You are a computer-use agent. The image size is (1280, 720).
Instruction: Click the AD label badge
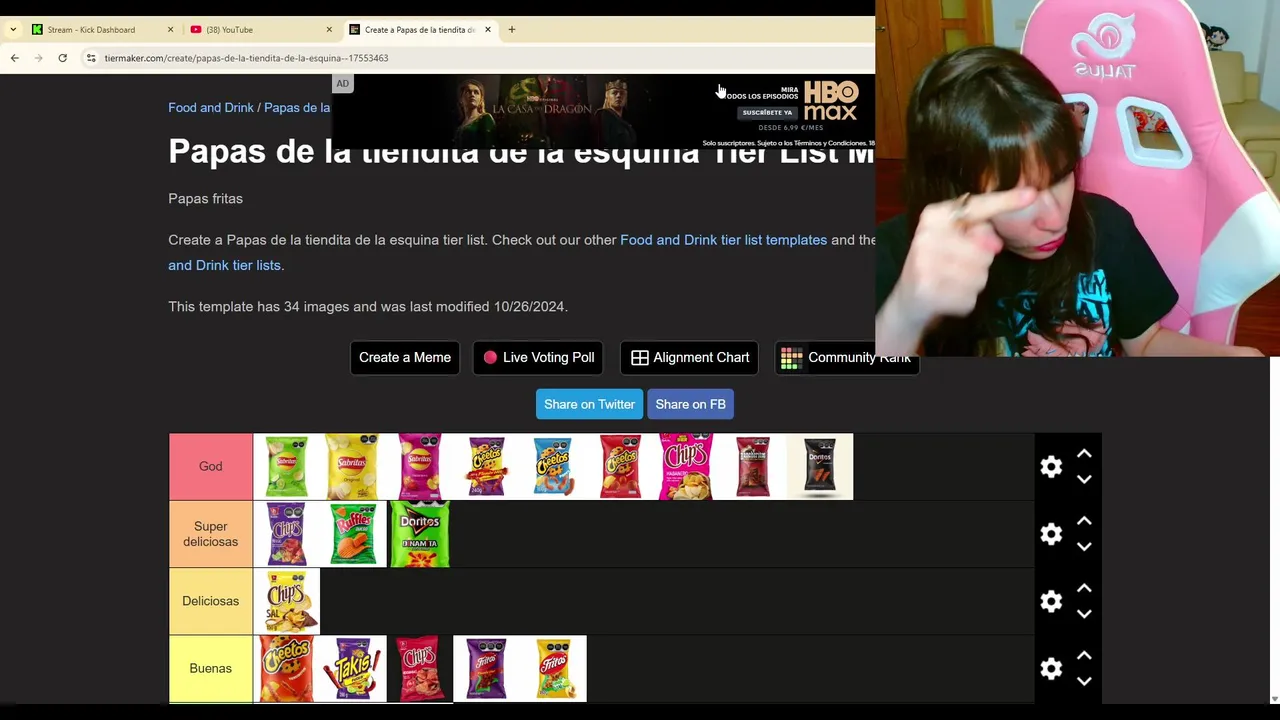[342, 84]
